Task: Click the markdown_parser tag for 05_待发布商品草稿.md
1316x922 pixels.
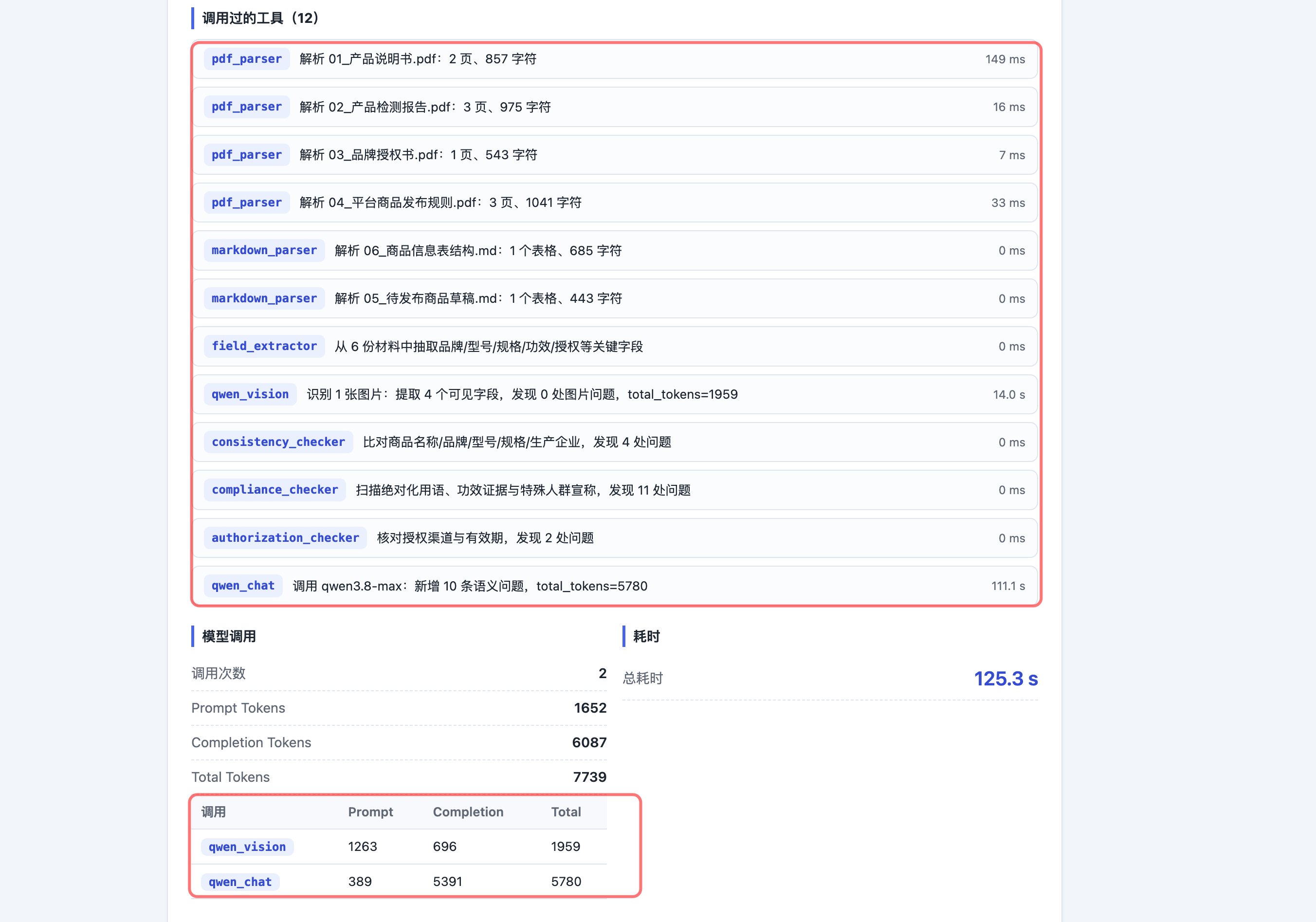Action: pos(264,298)
